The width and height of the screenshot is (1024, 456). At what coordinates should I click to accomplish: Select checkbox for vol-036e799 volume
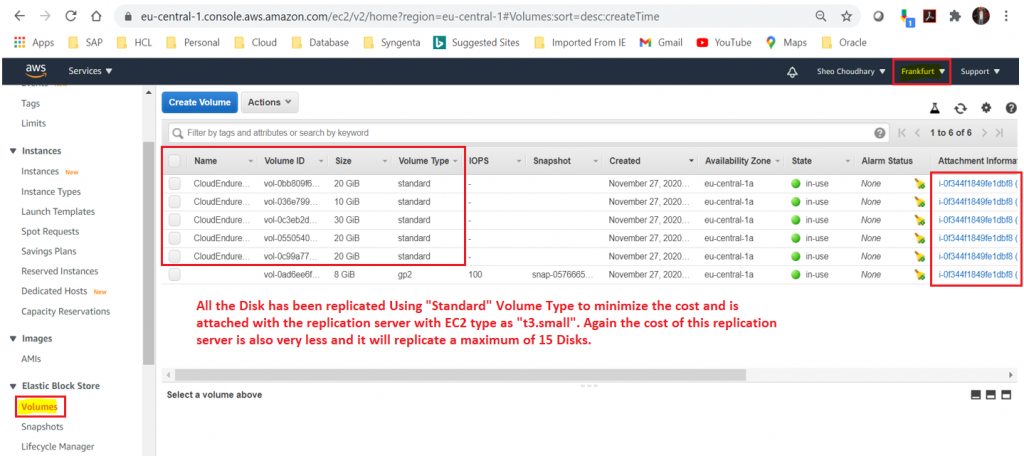[174, 202]
